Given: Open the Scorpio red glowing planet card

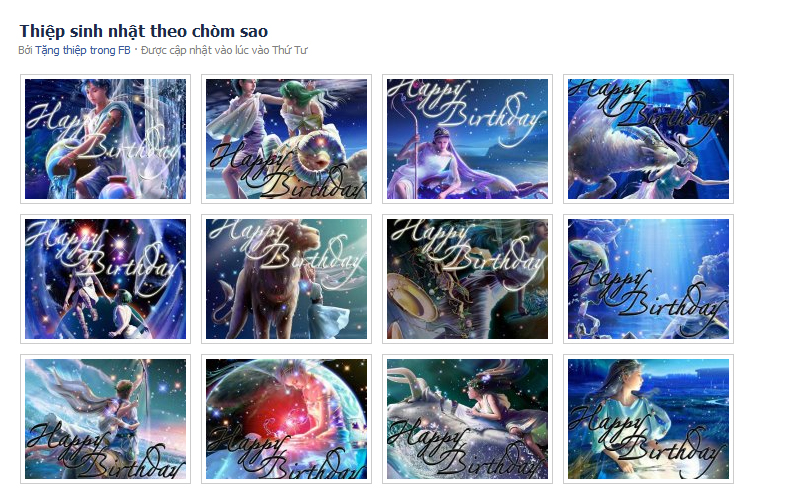Looking at the screenshot, I should [286, 419].
